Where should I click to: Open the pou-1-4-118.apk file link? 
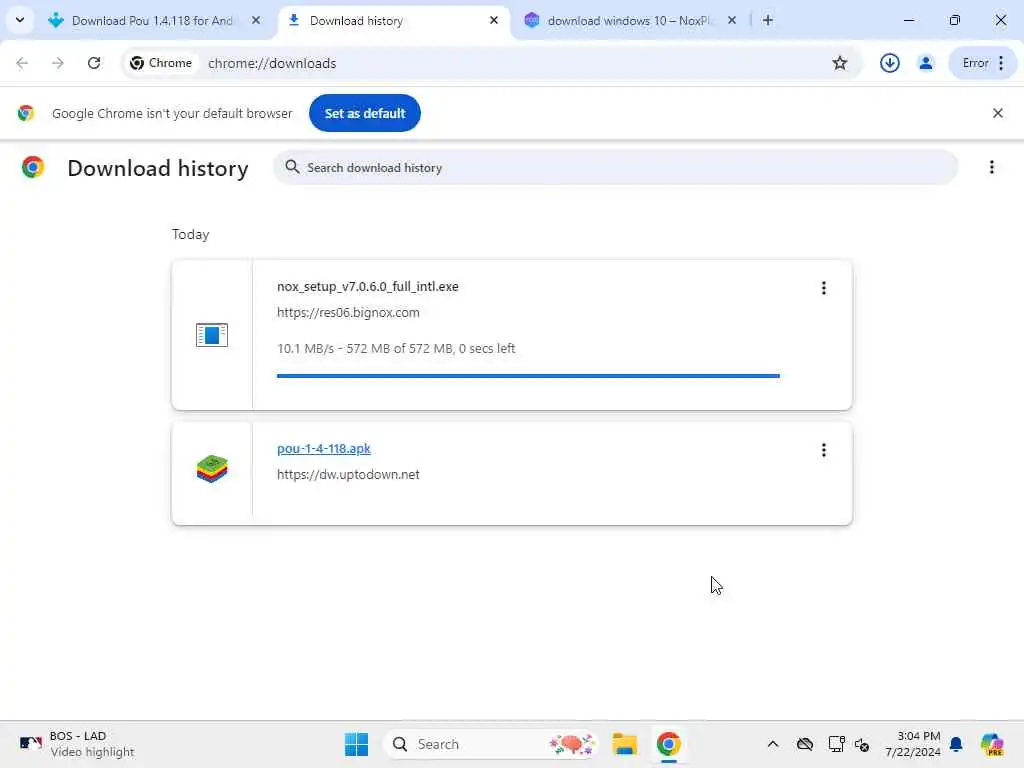324,449
